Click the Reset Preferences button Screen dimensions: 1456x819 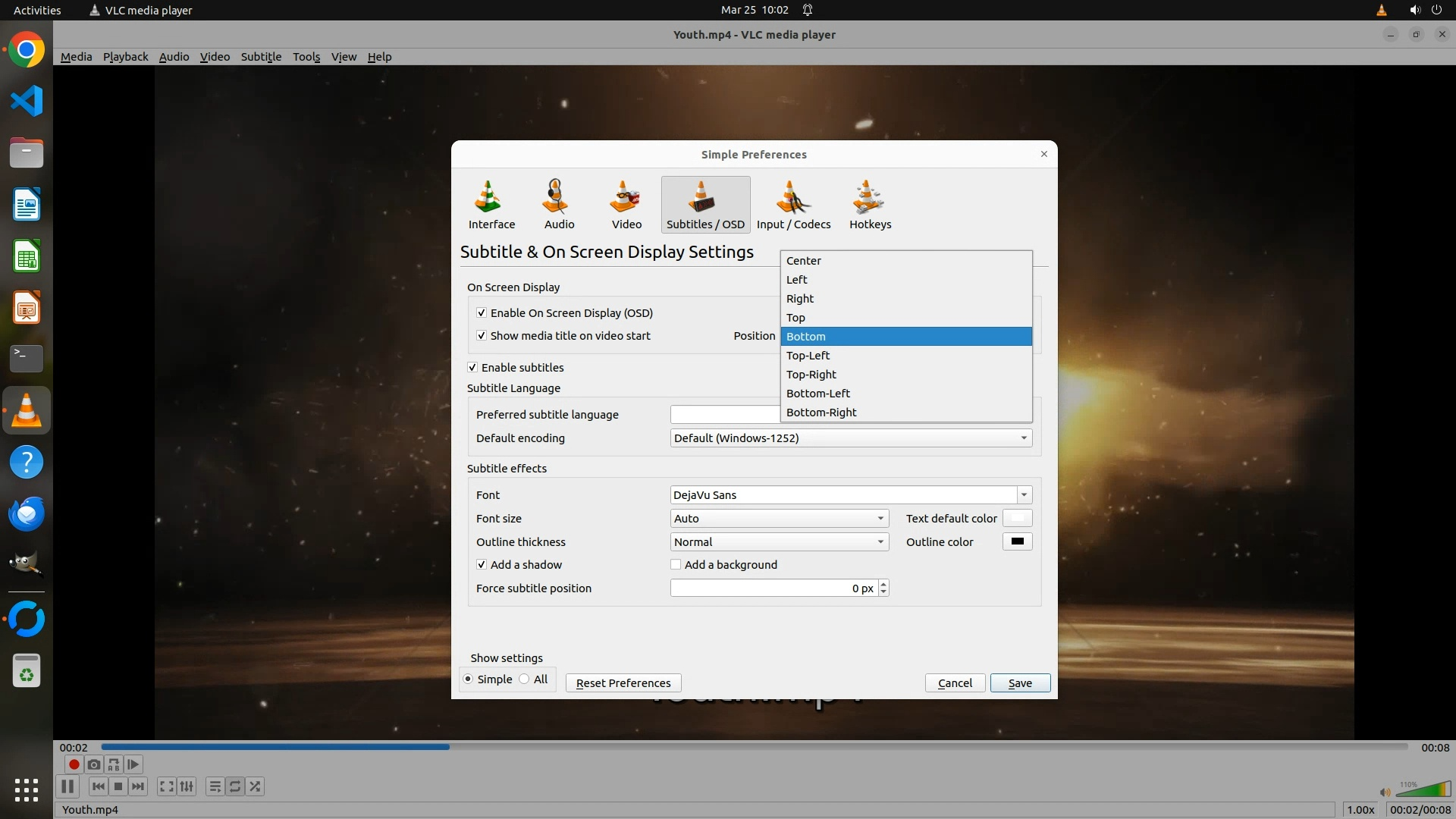623,682
